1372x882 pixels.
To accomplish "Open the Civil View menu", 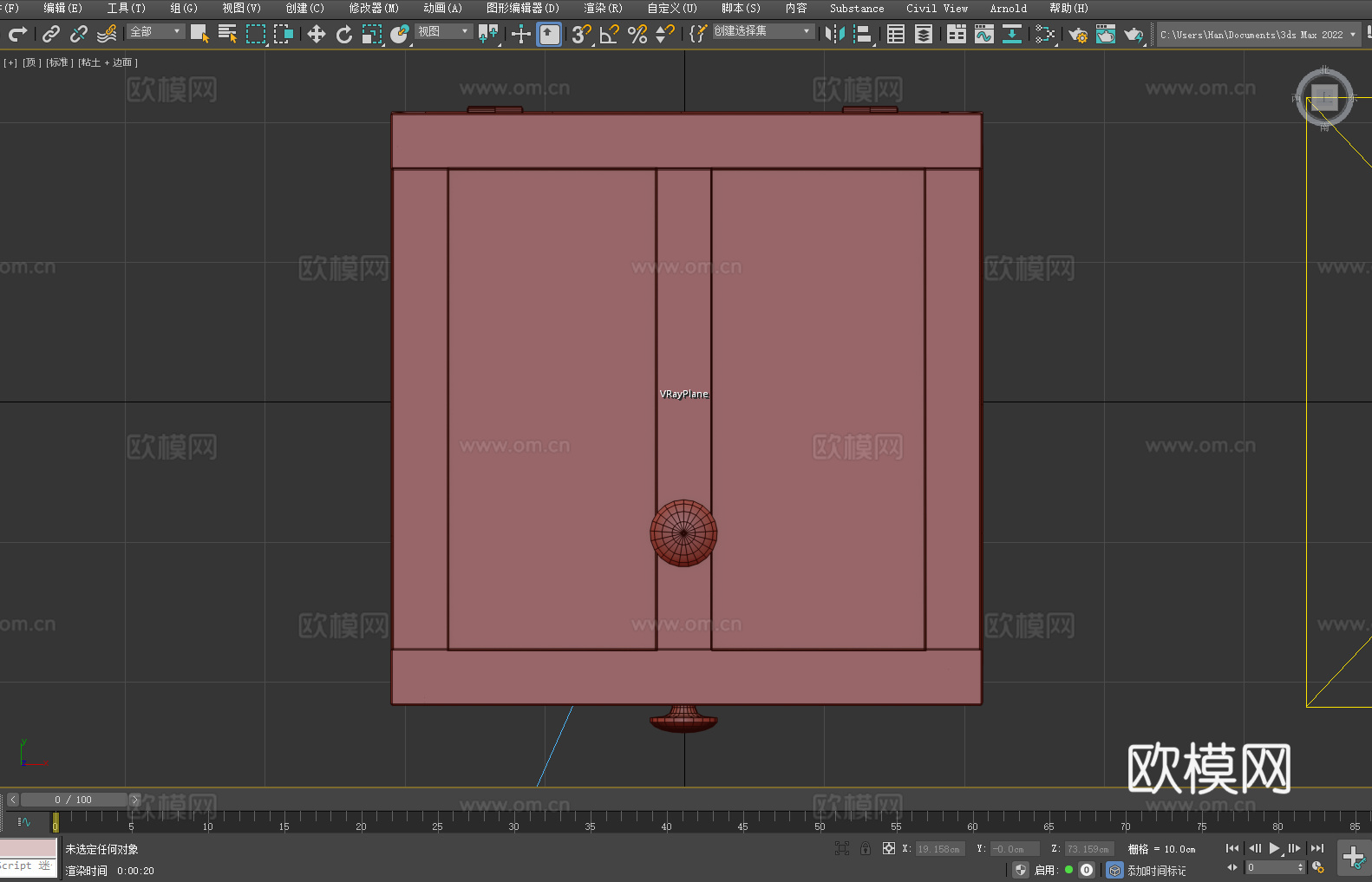I will click(937, 8).
